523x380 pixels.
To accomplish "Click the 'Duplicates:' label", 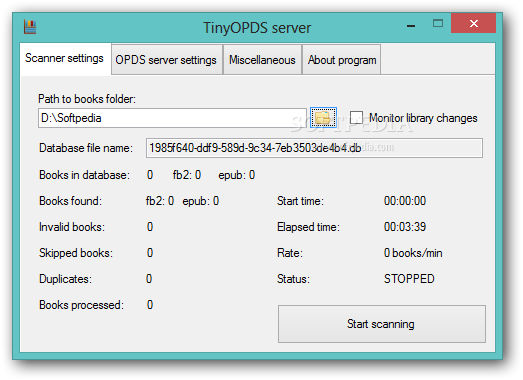I will 65,279.
